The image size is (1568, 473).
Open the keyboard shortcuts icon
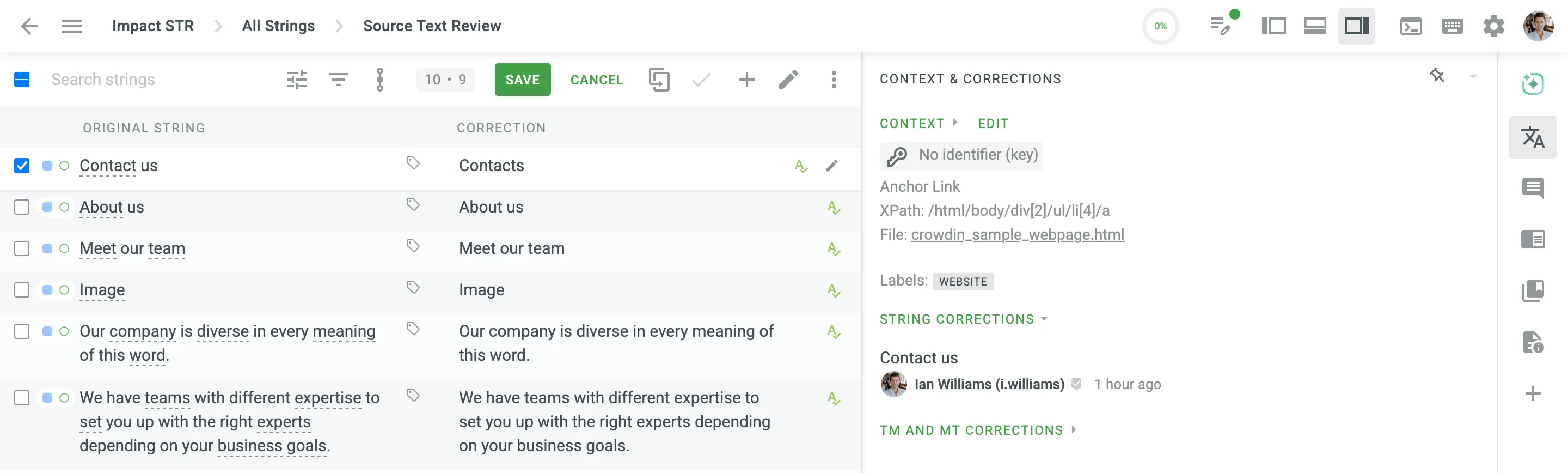pos(1453,26)
